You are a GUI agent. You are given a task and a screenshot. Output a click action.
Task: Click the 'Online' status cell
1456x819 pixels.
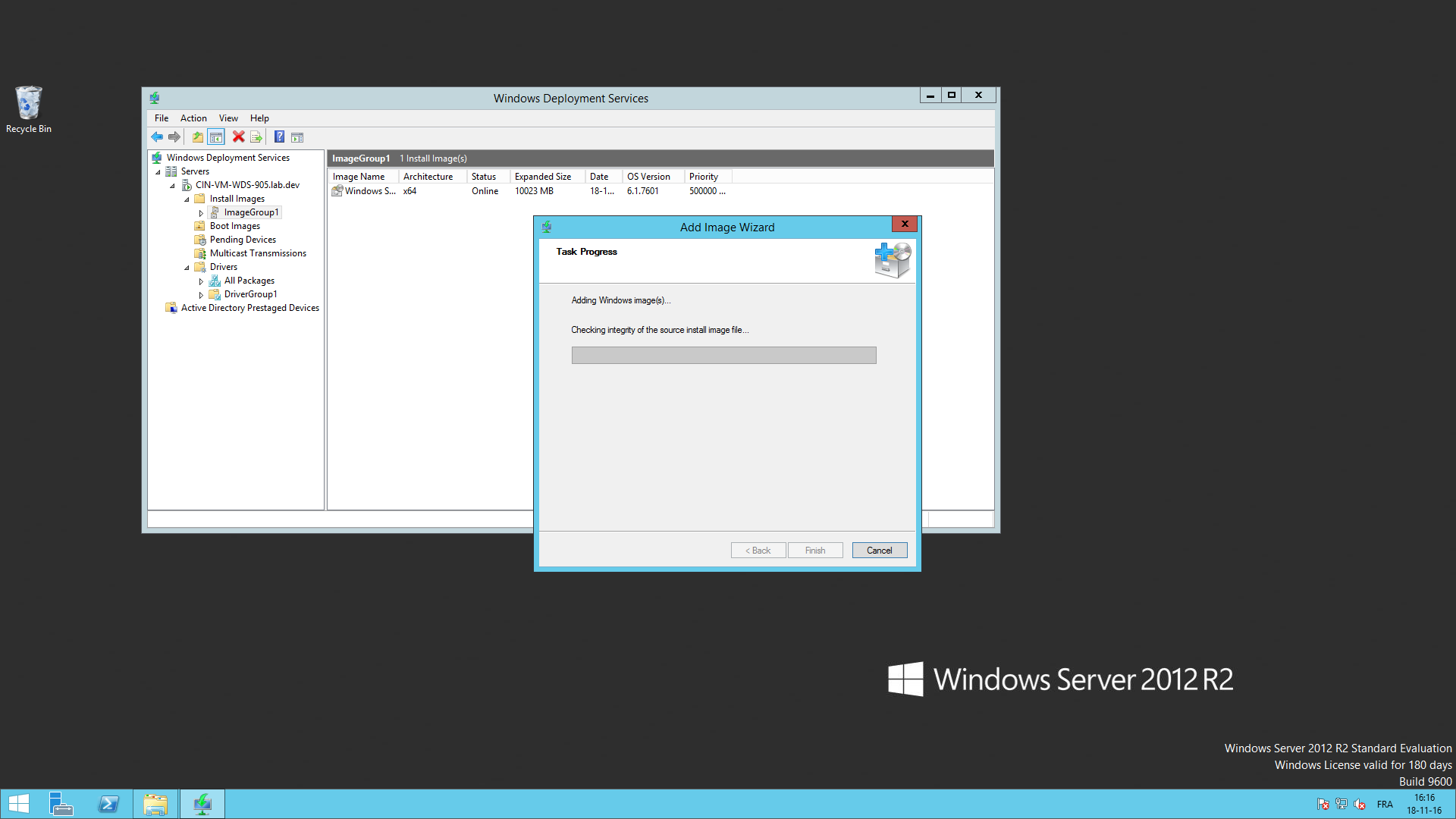[x=485, y=191]
